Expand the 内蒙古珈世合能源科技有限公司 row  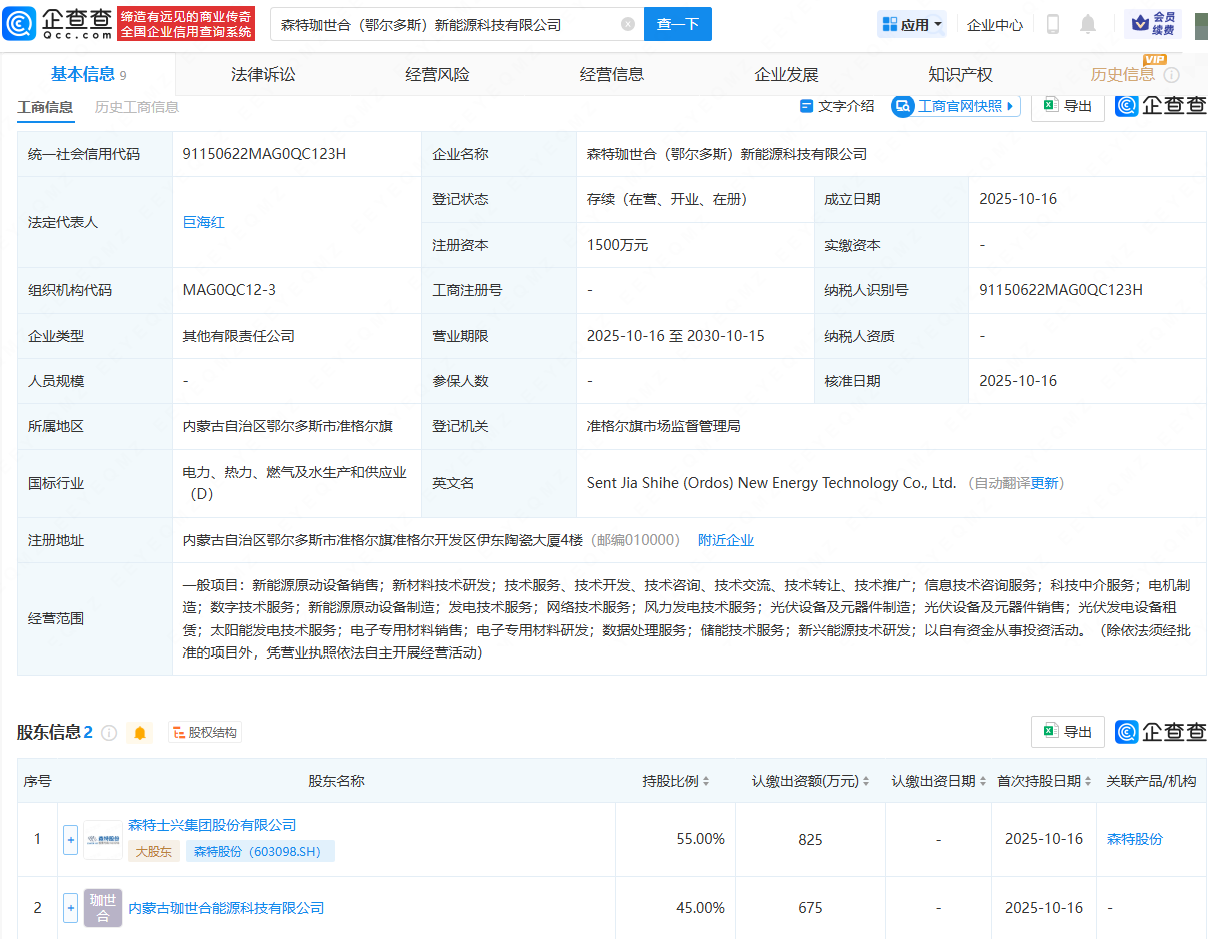69,908
